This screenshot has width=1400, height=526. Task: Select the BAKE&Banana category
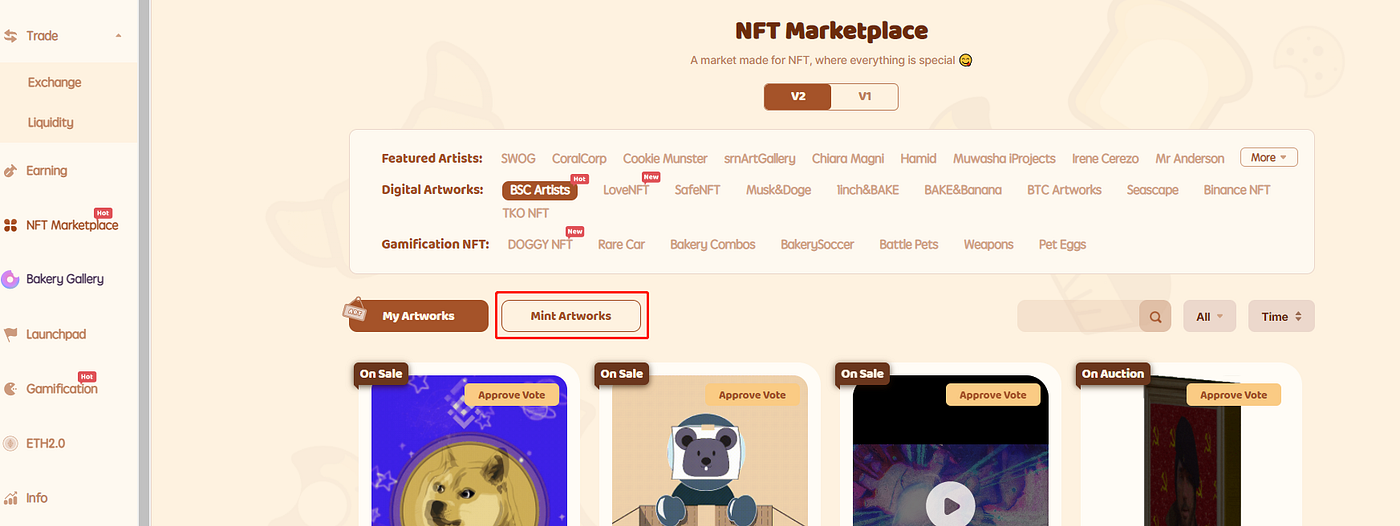[963, 190]
